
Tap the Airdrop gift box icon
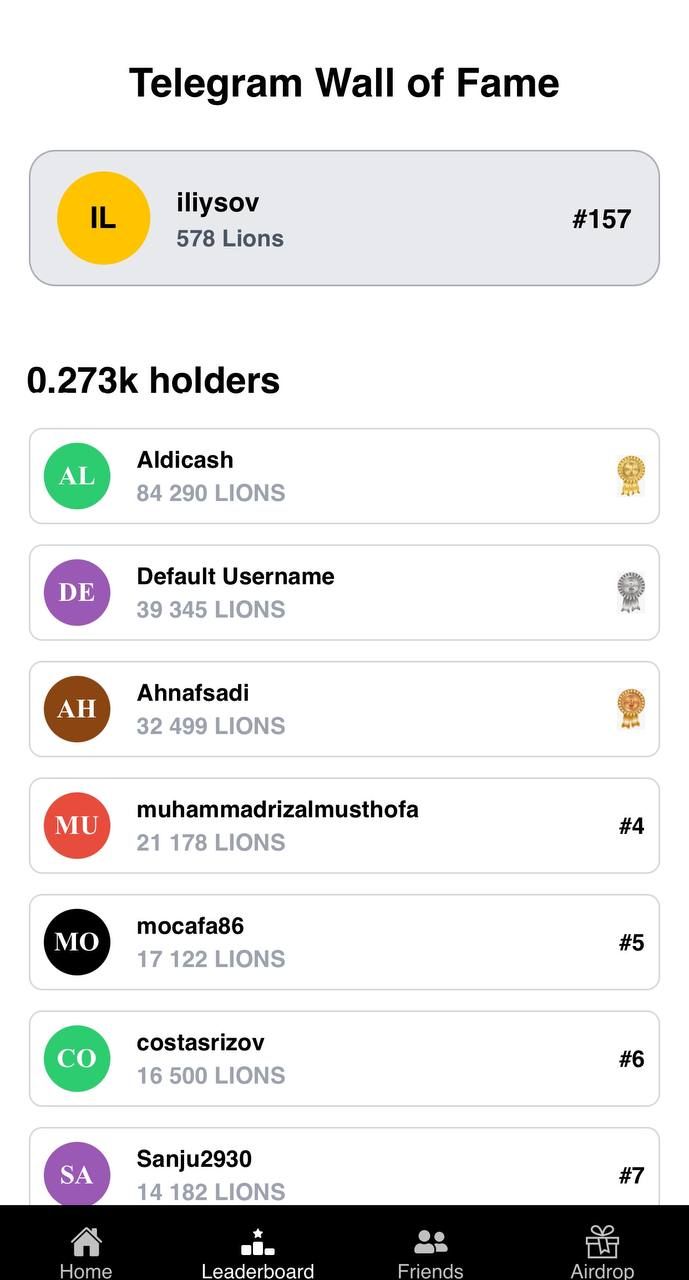coord(602,1242)
